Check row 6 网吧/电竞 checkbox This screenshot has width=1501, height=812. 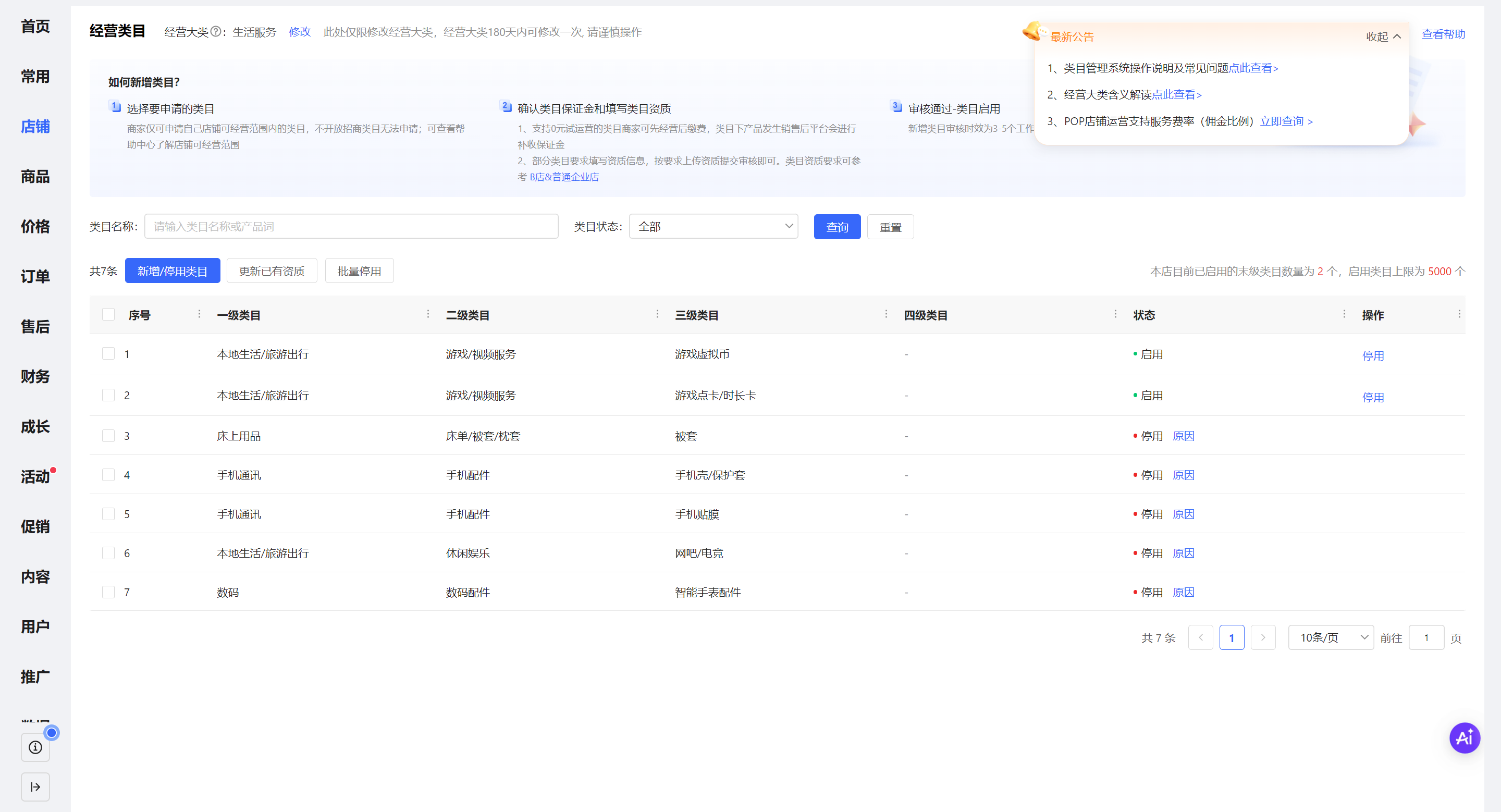(108, 553)
